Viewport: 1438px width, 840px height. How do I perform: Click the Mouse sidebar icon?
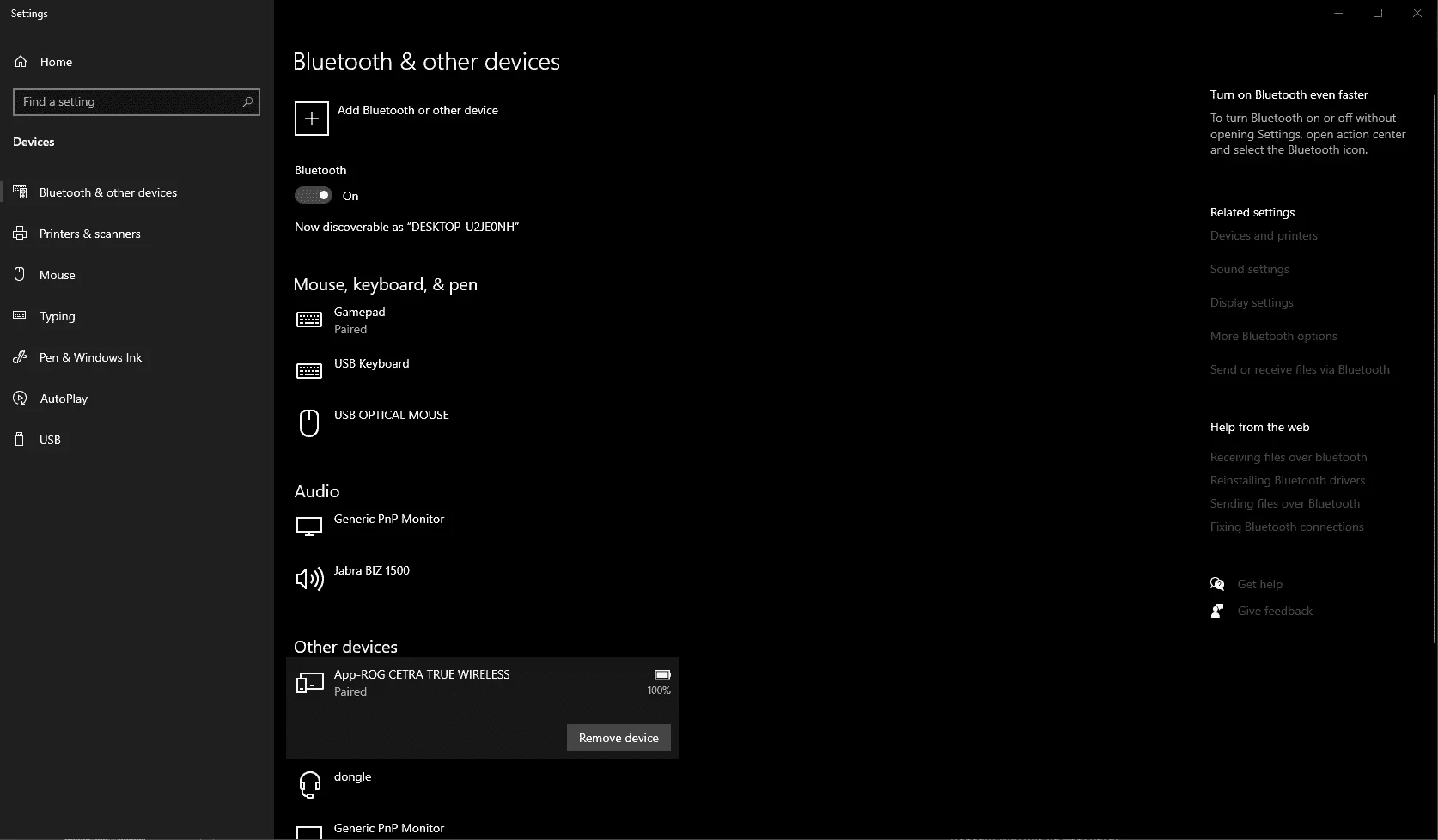pos(20,274)
